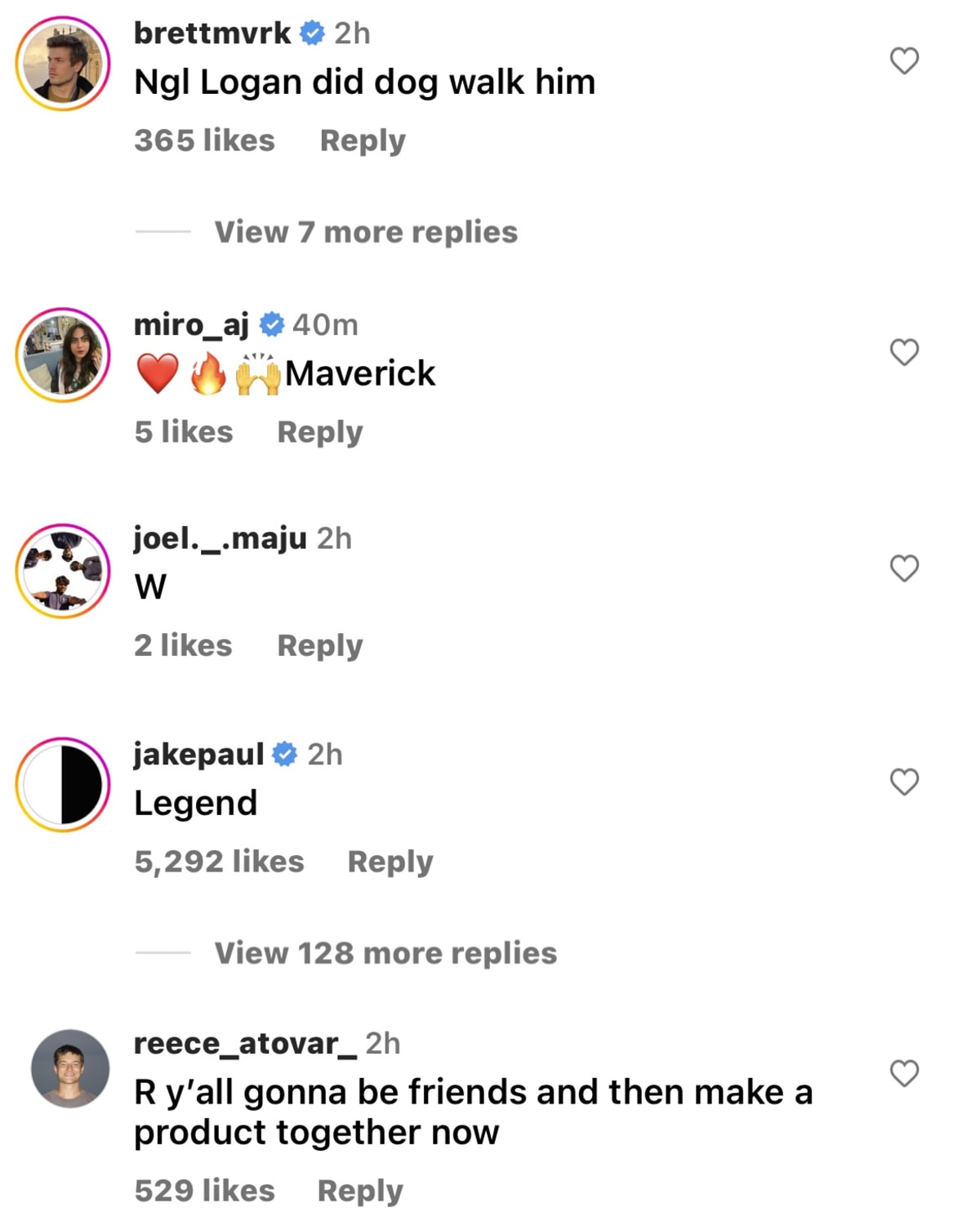Reply to jakepaul's 'Legend' comment
Screen dimensions: 980x1217
[390, 860]
